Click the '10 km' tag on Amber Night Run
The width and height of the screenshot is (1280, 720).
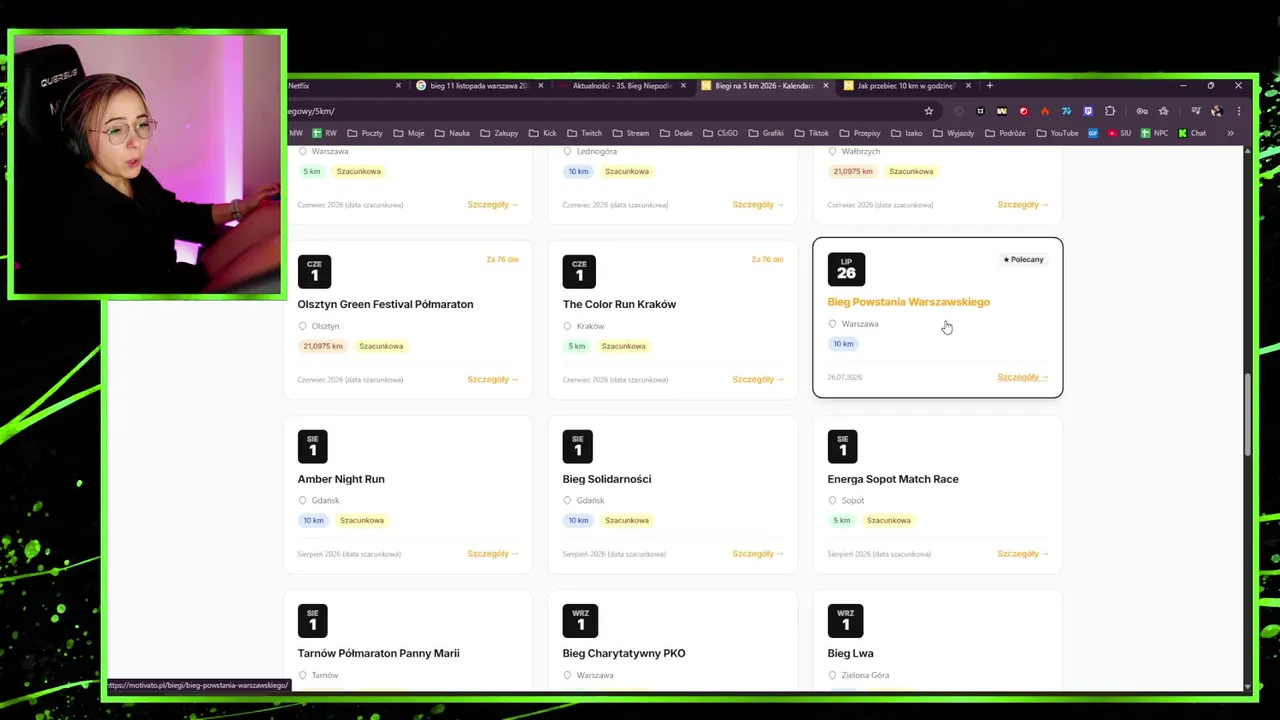[314, 520]
